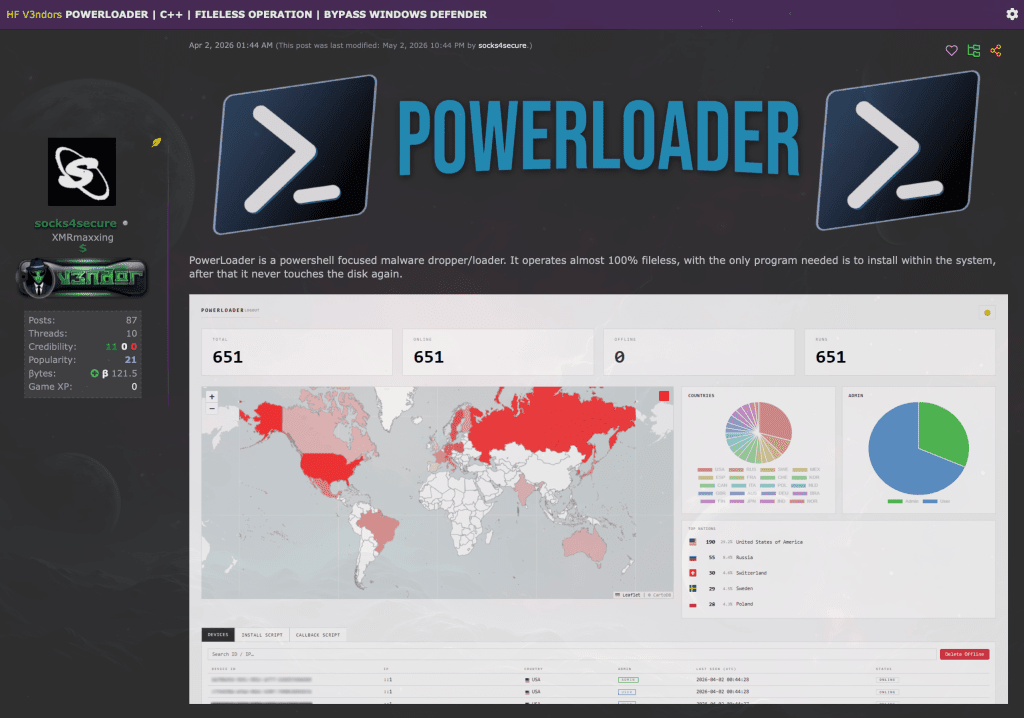Image resolution: width=1024 pixels, height=718 pixels.
Task: Click the Bytes amount 121.5
Action: click(x=124, y=374)
